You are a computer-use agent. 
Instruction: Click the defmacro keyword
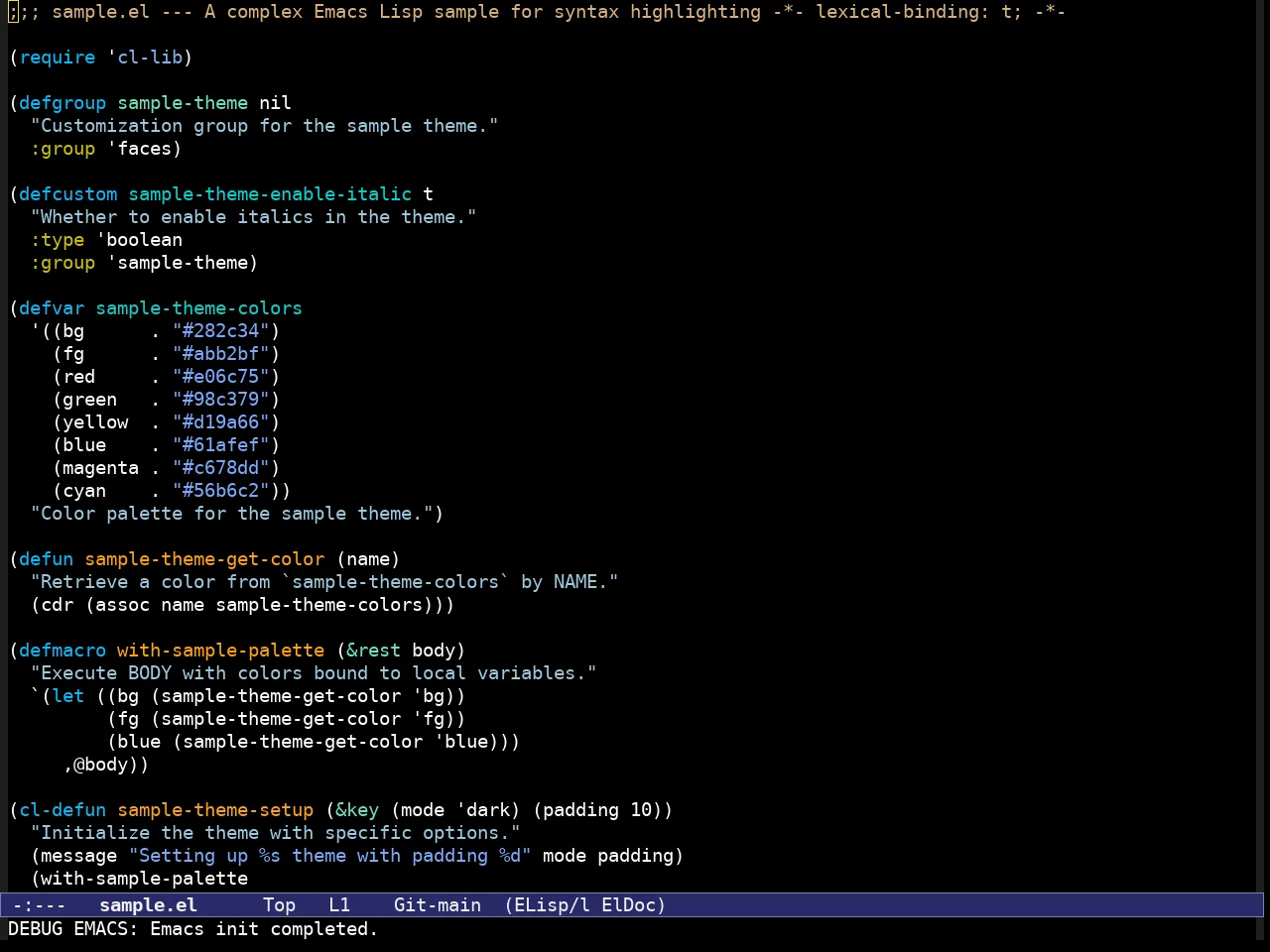[63, 651]
